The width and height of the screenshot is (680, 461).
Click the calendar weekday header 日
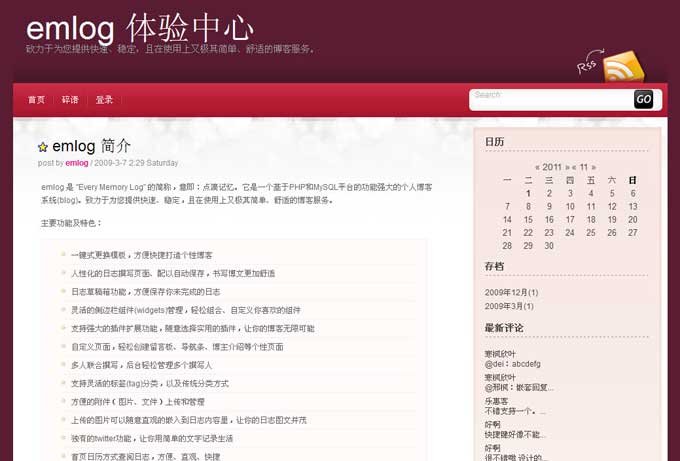(633, 180)
